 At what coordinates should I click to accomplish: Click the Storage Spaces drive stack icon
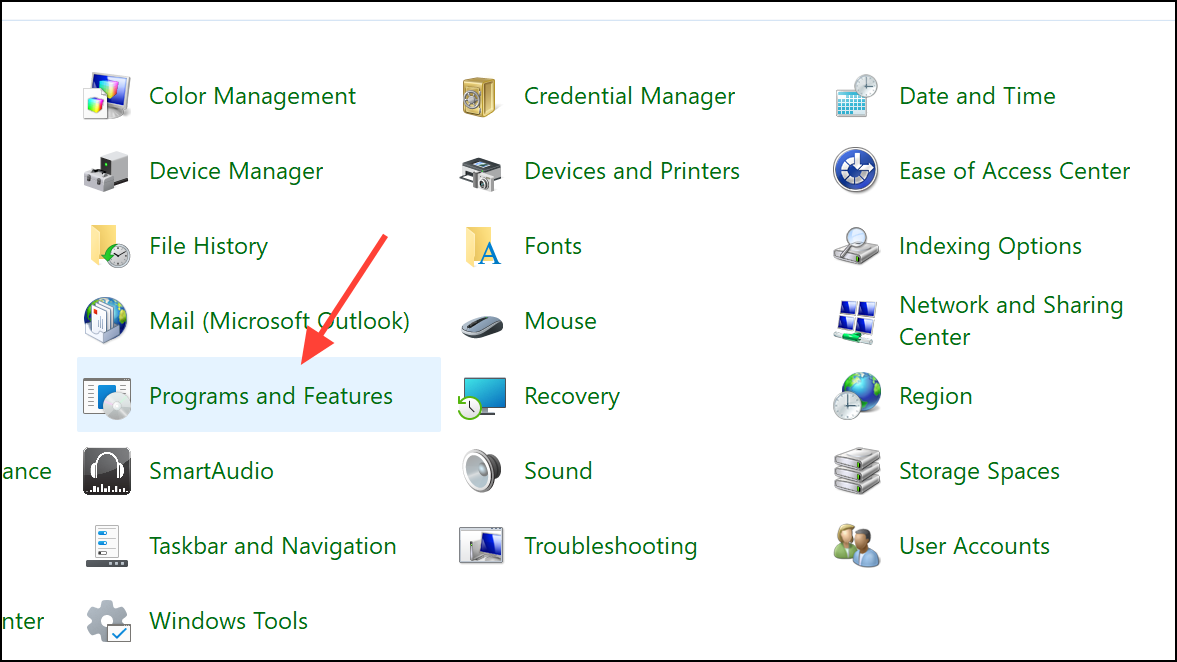point(856,470)
